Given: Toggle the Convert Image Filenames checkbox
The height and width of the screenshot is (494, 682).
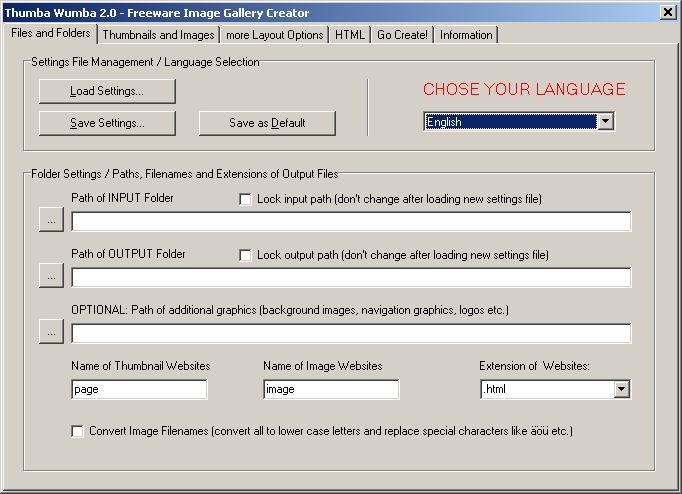Looking at the screenshot, I should coord(77,431).
